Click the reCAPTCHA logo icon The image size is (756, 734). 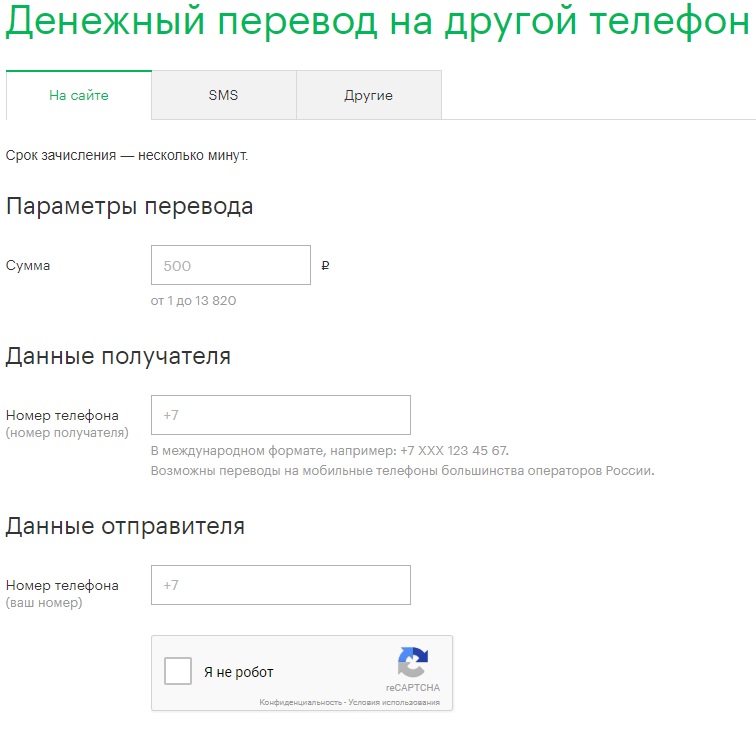pyautogui.click(x=412, y=663)
